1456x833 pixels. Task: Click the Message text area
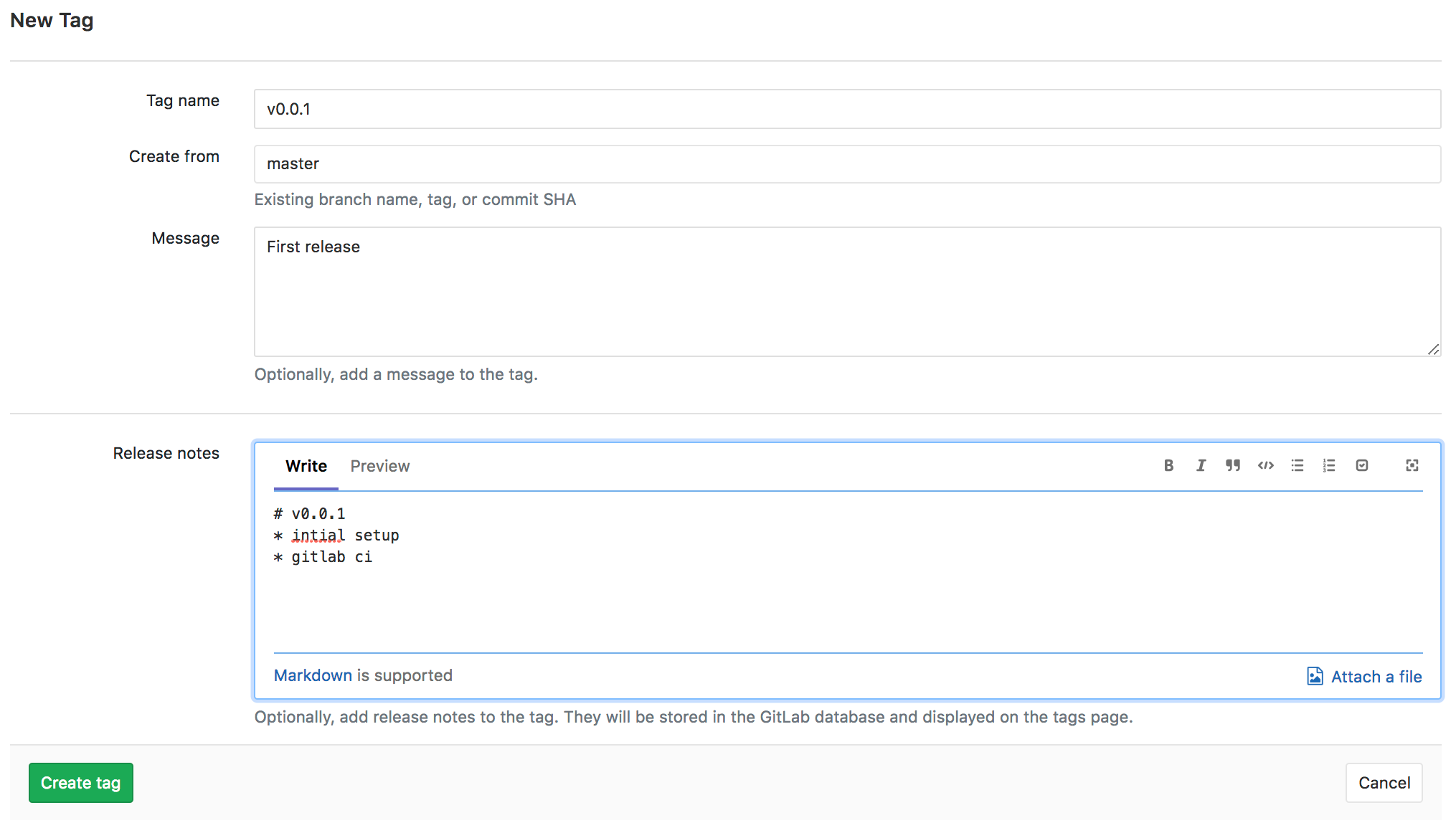844,291
